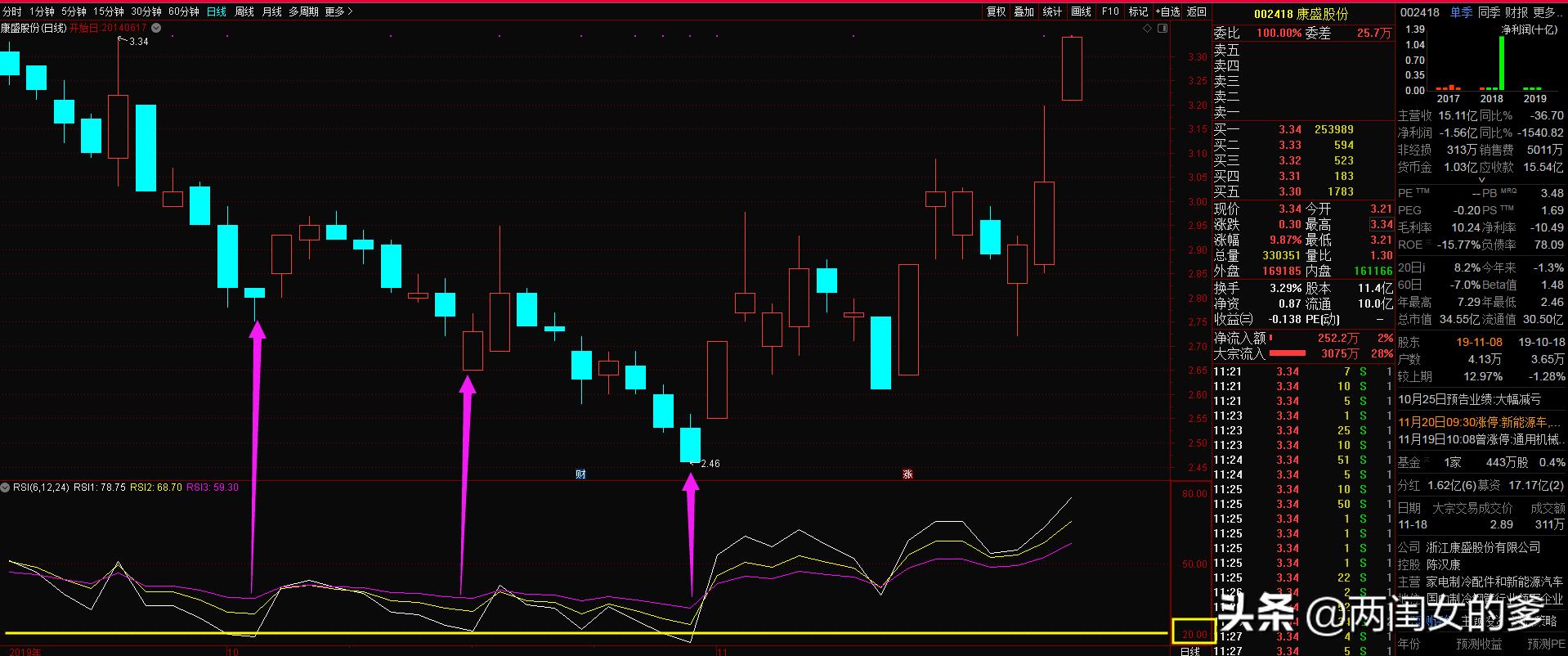The width and height of the screenshot is (1568, 656).
Task: Expand the 更多 financial options
Action: [1548, 12]
